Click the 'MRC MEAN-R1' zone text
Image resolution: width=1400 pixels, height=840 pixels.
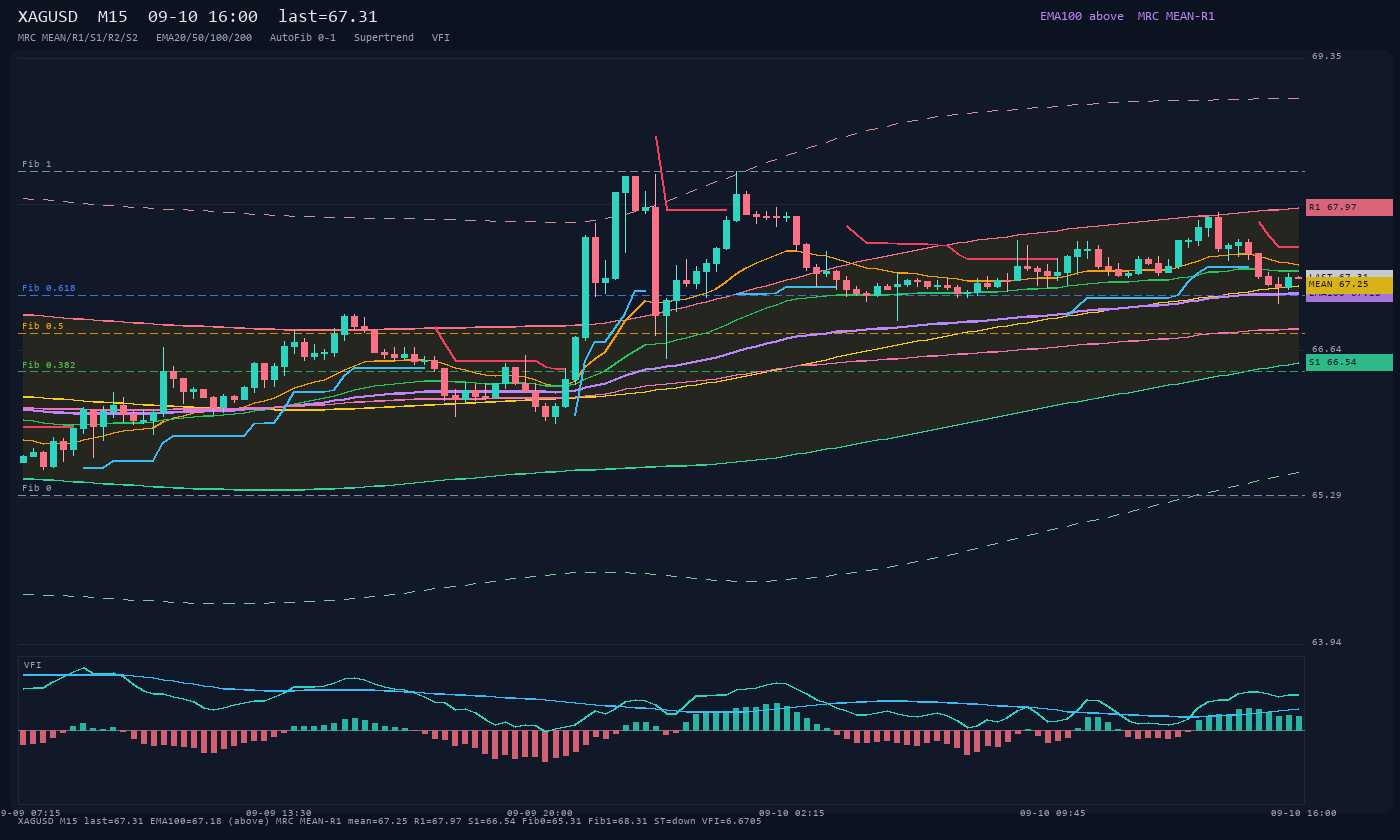1176,17
